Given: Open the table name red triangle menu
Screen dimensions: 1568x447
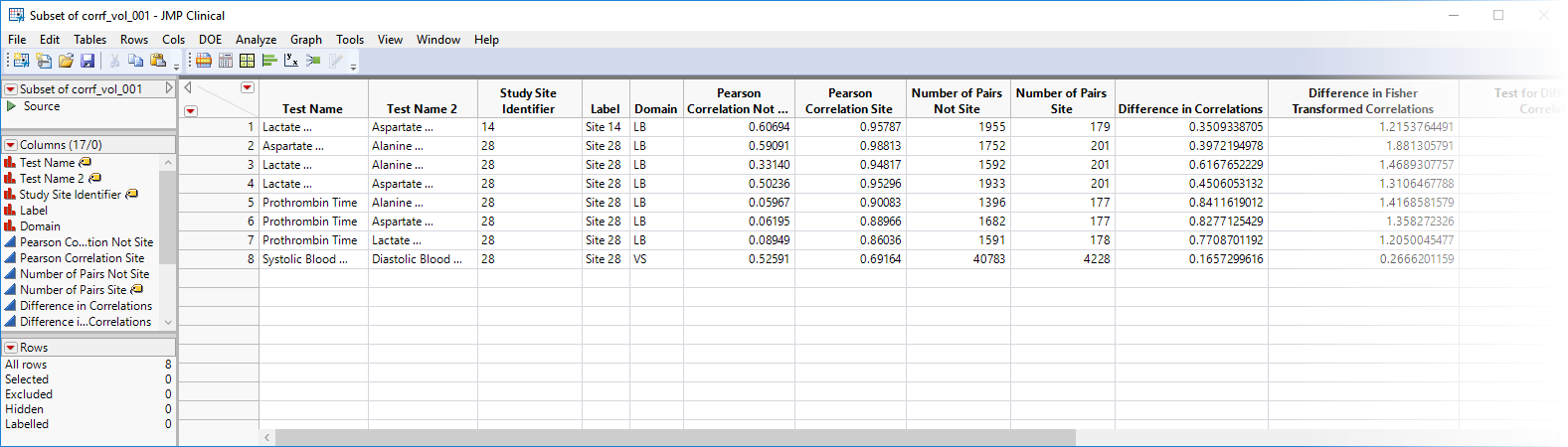Looking at the screenshot, I should 11,89.
